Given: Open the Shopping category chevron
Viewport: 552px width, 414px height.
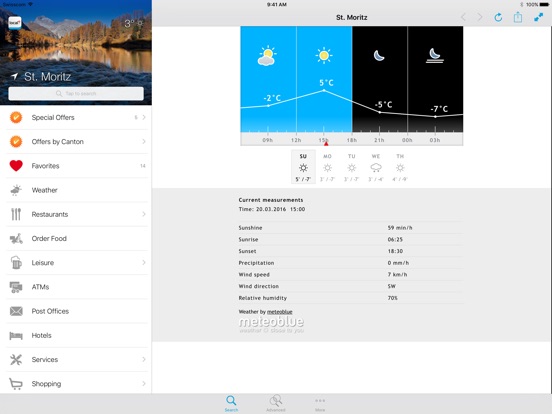Looking at the screenshot, I should pos(144,383).
